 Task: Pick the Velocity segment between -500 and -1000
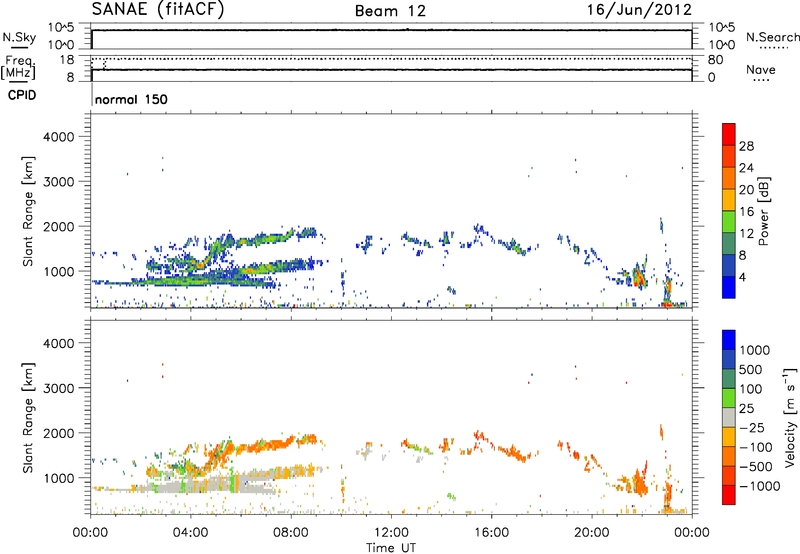(x=729, y=475)
